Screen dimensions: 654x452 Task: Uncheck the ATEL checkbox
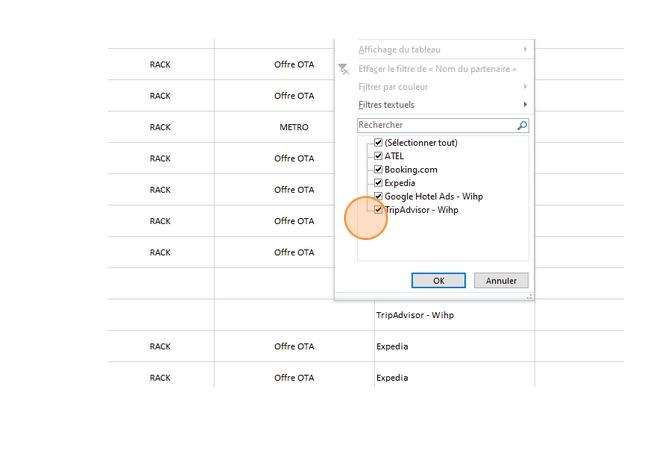pos(378,156)
